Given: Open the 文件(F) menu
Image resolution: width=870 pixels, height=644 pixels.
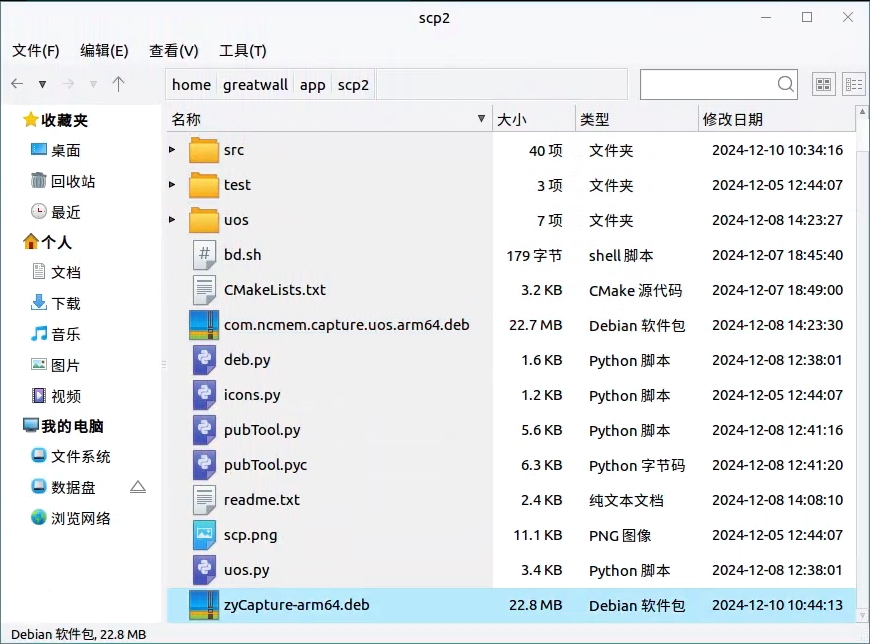Looking at the screenshot, I should click(x=35, y=51).
